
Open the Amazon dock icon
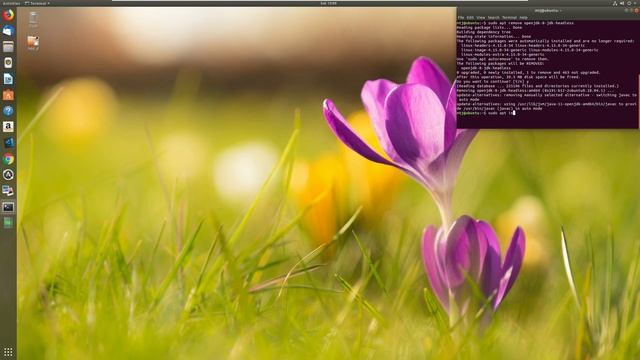8,127
